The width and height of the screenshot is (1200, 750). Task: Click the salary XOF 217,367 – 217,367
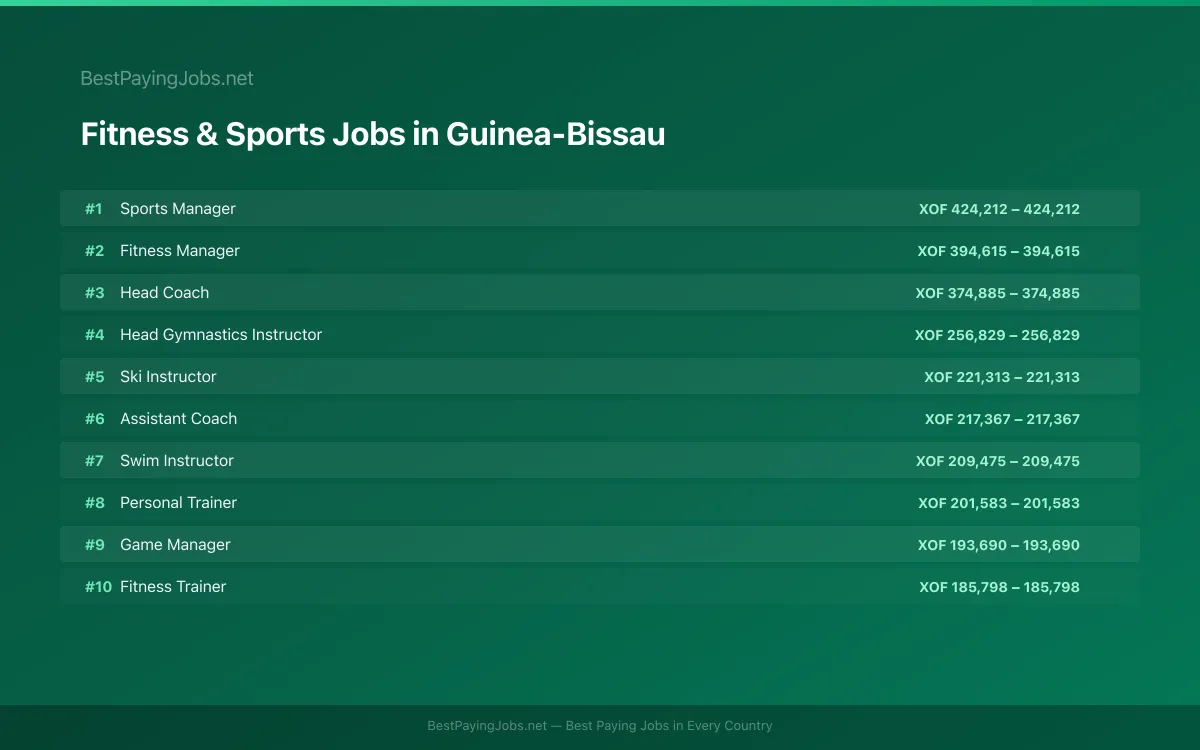1002,419
